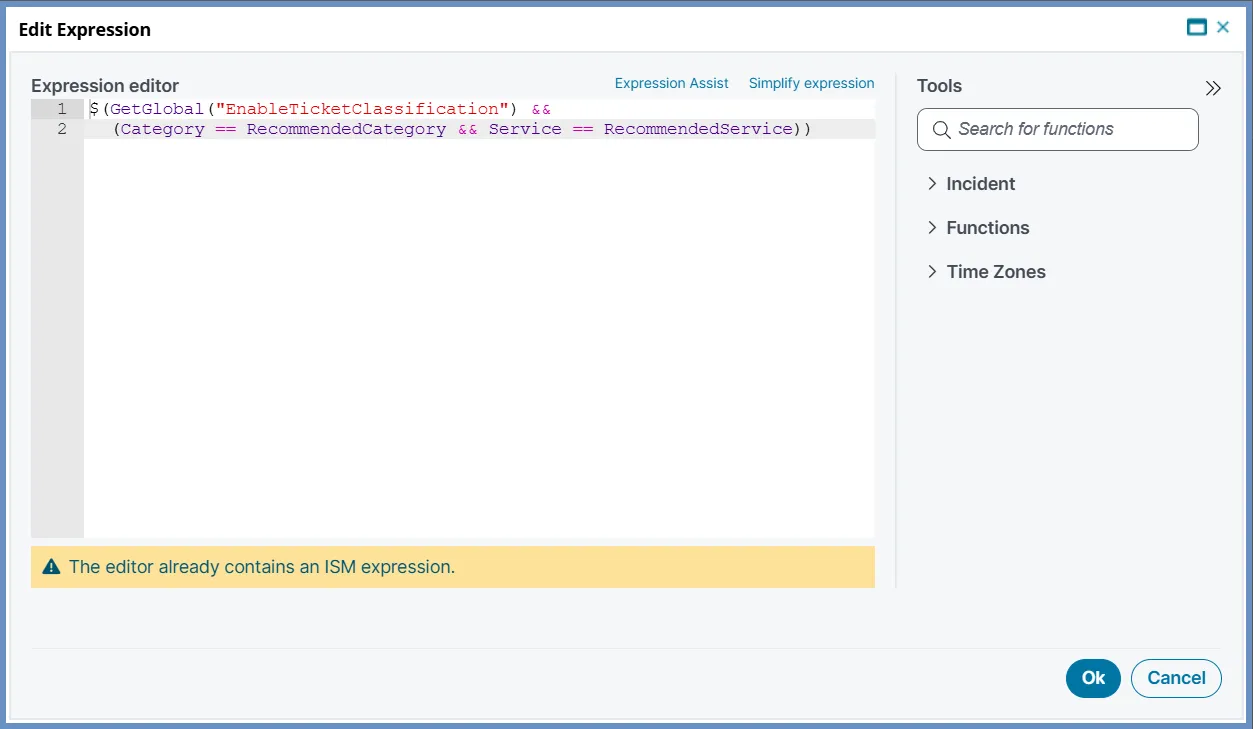This screenshot has height=729, width=1253.
Task: Click the "EnableTicketClassification" string in the code
Action: [x=362, y=109]
